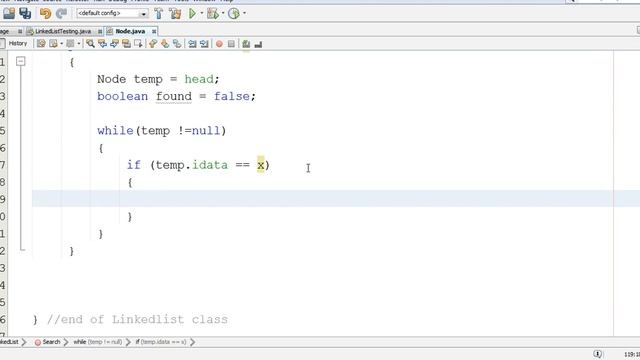Viewport: 640px width, 360px height.
Task: Click the 'boolean' keyword
Action: [122, 96]
